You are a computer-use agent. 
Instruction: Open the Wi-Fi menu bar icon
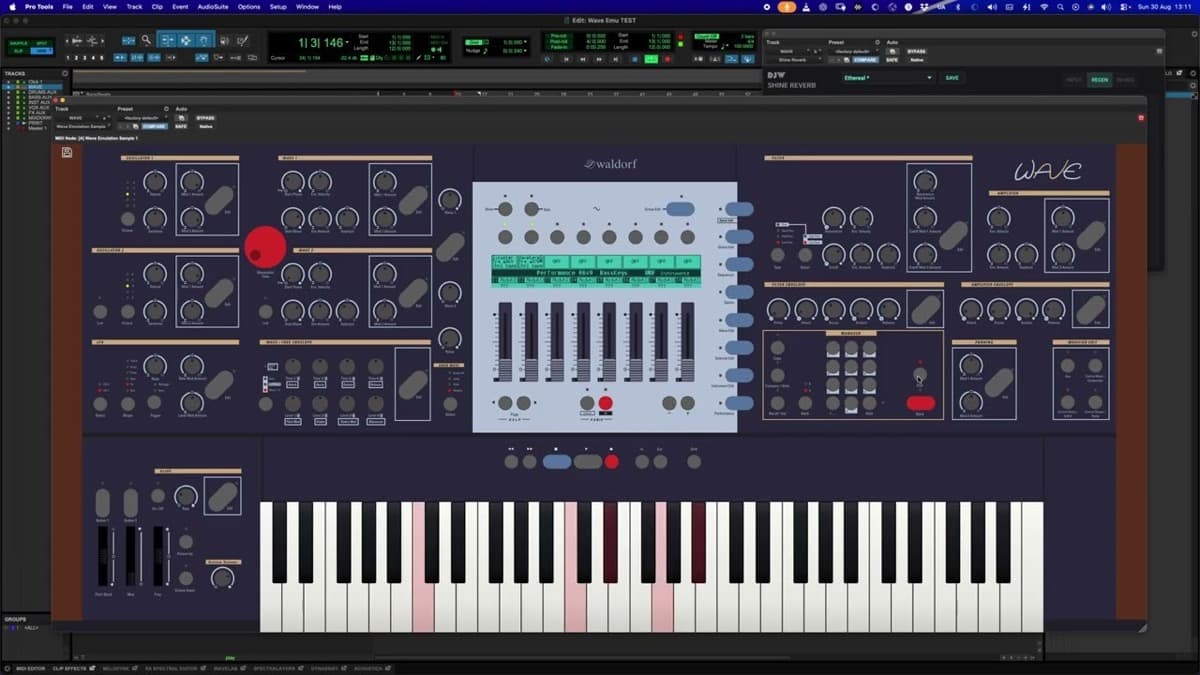point(1044,6)
